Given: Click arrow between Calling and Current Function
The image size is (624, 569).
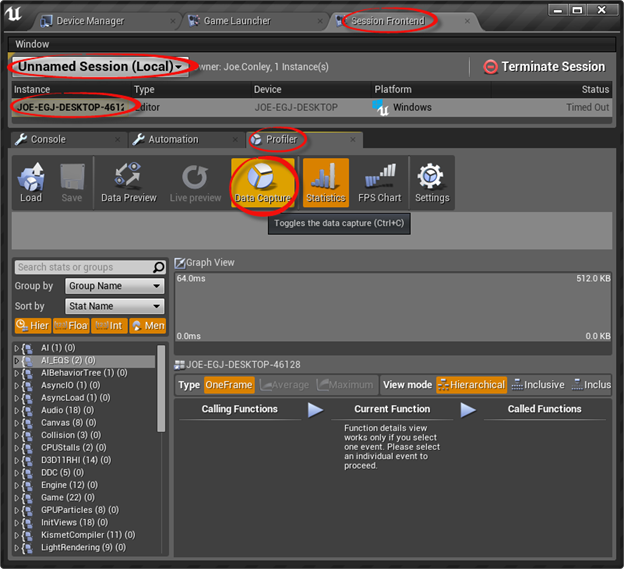Looking at the screenshot, I should (316, 410).
